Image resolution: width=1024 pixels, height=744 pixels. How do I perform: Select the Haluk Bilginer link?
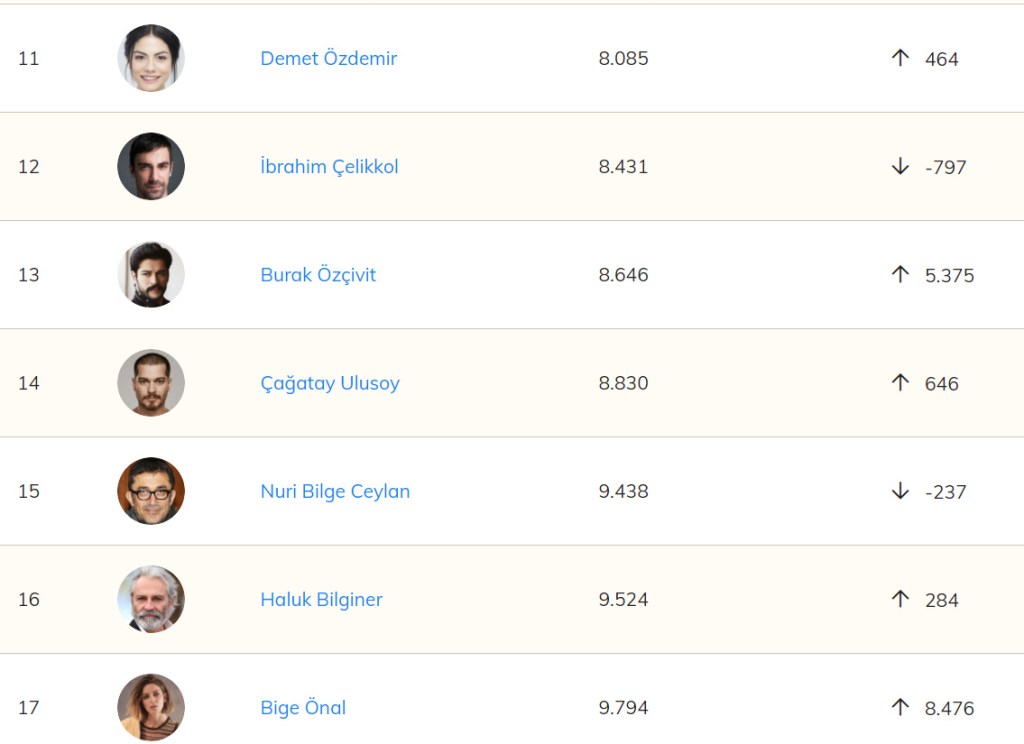[x=321, y=600]
